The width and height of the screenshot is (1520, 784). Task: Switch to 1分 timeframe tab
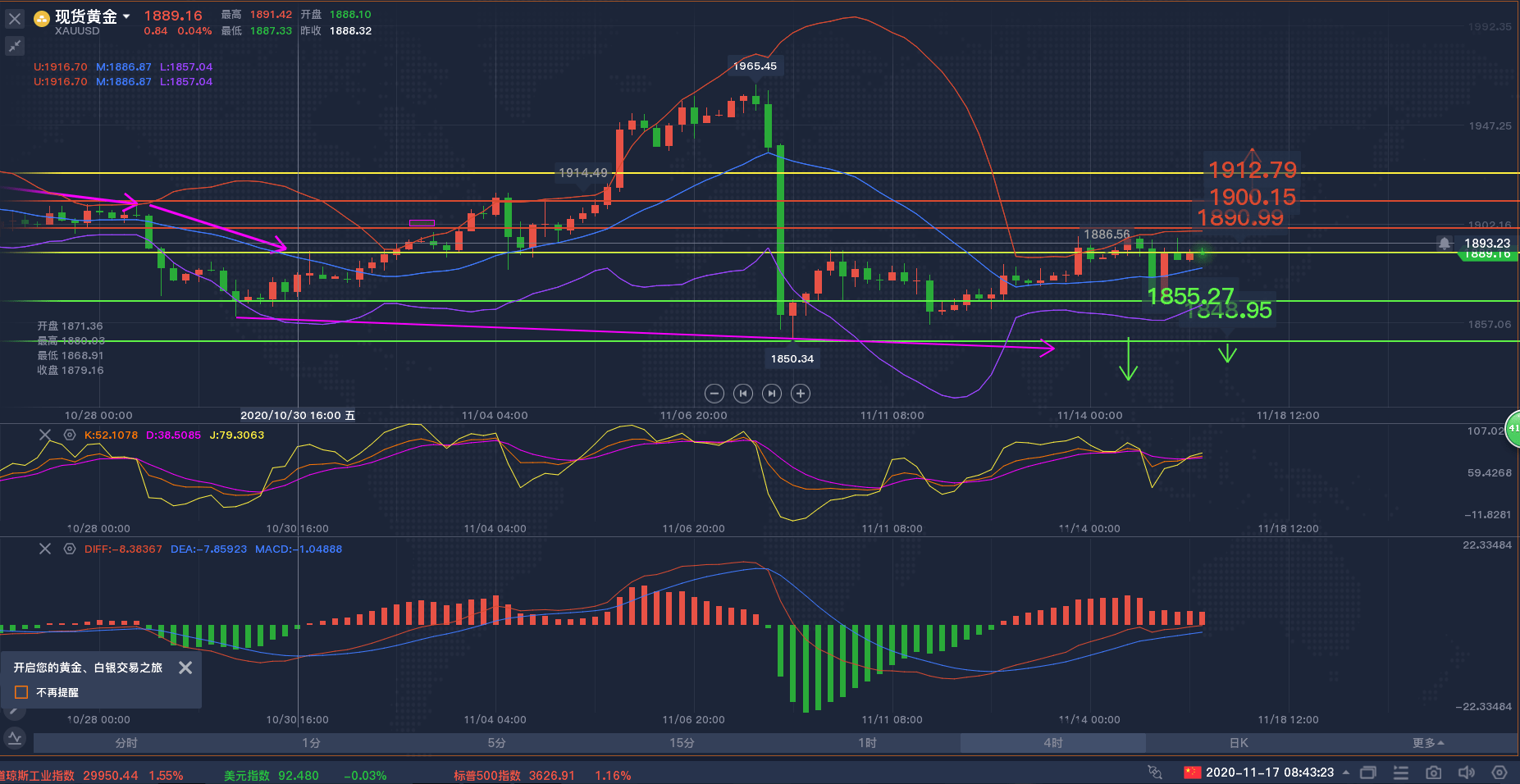(x=311, y=743)
